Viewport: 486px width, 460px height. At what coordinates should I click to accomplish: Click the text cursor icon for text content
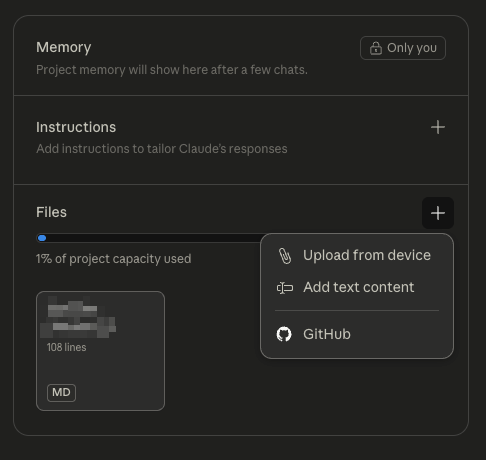pyautogui.click(x=285, y=288)
